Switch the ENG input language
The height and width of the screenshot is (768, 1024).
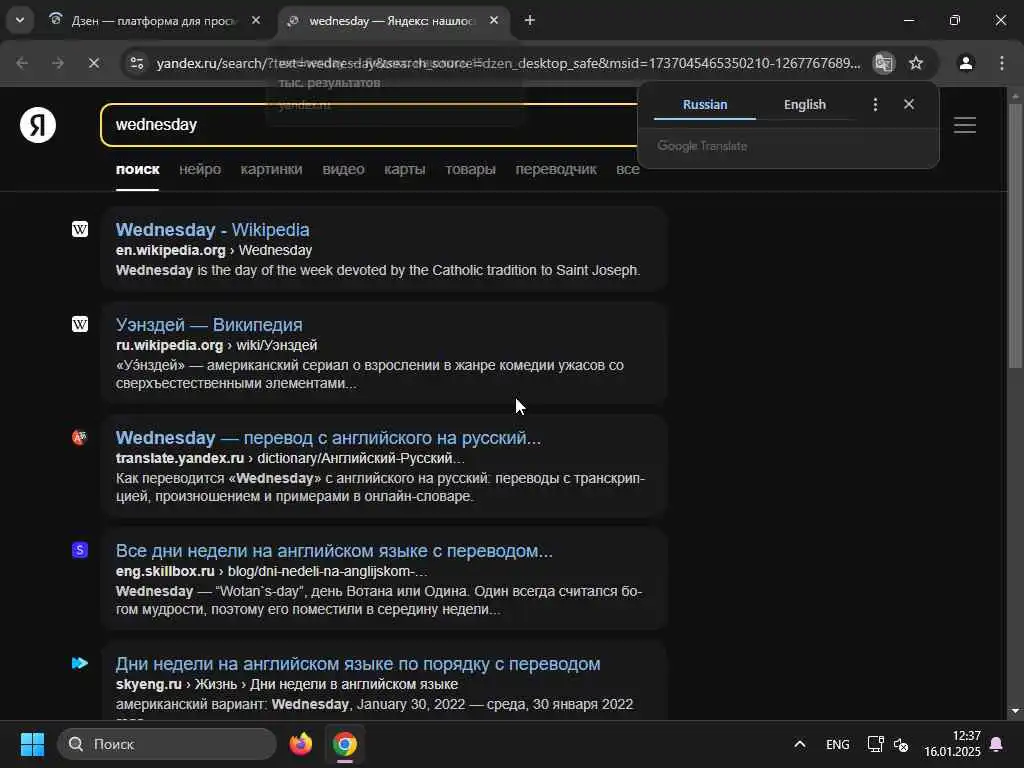click(837, 744)
